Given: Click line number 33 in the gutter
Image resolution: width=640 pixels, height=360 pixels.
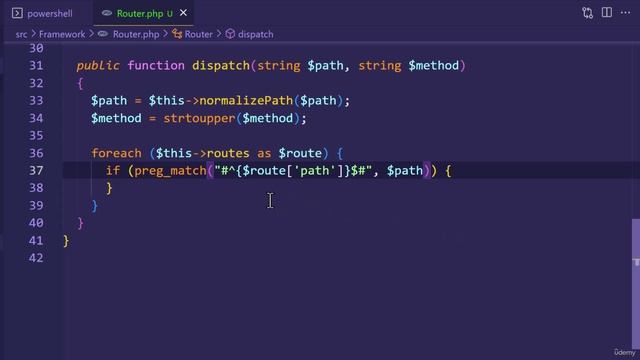Looking at the screenshot, I should 36,101.
